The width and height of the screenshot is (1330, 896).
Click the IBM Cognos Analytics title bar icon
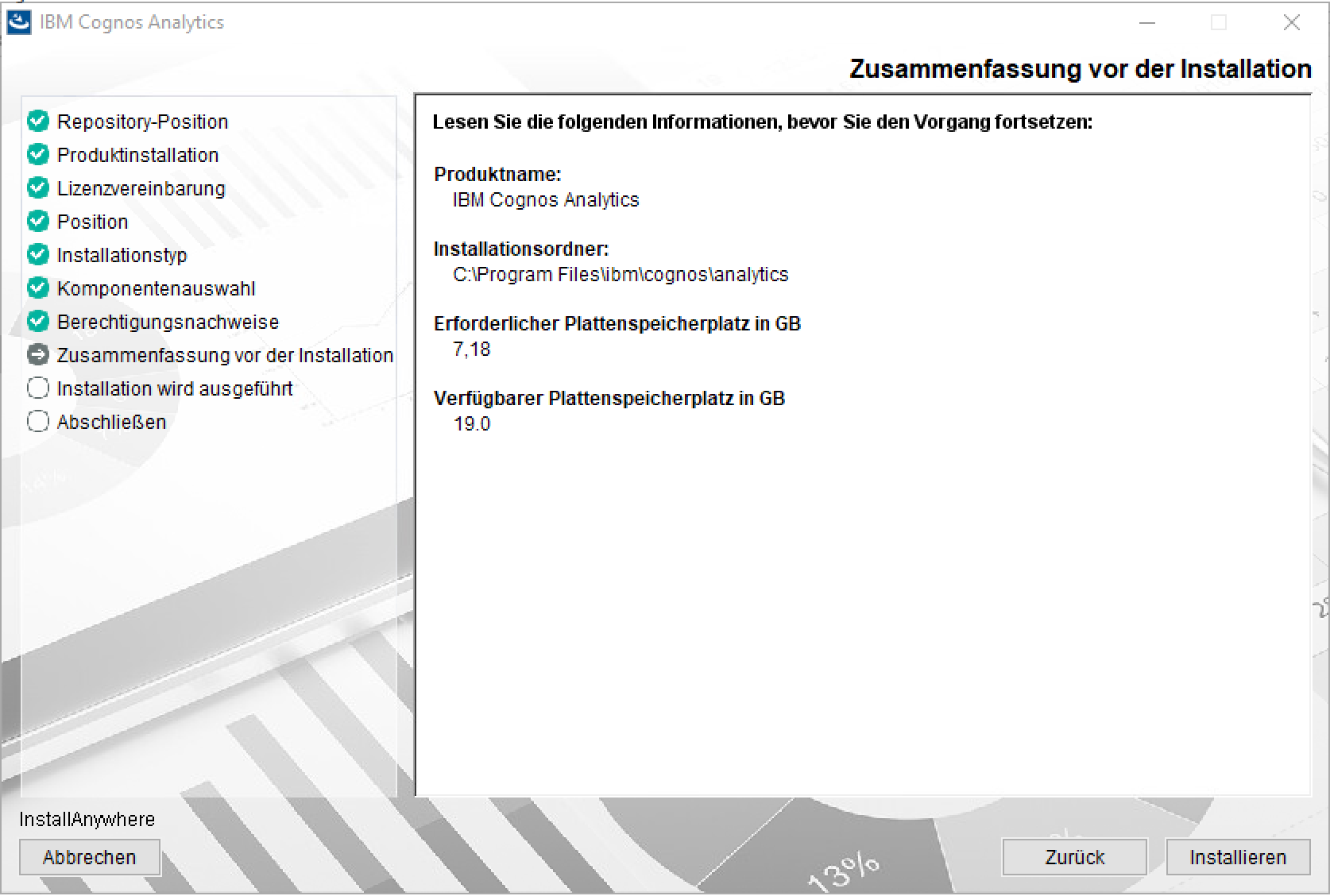pos(19,22)
